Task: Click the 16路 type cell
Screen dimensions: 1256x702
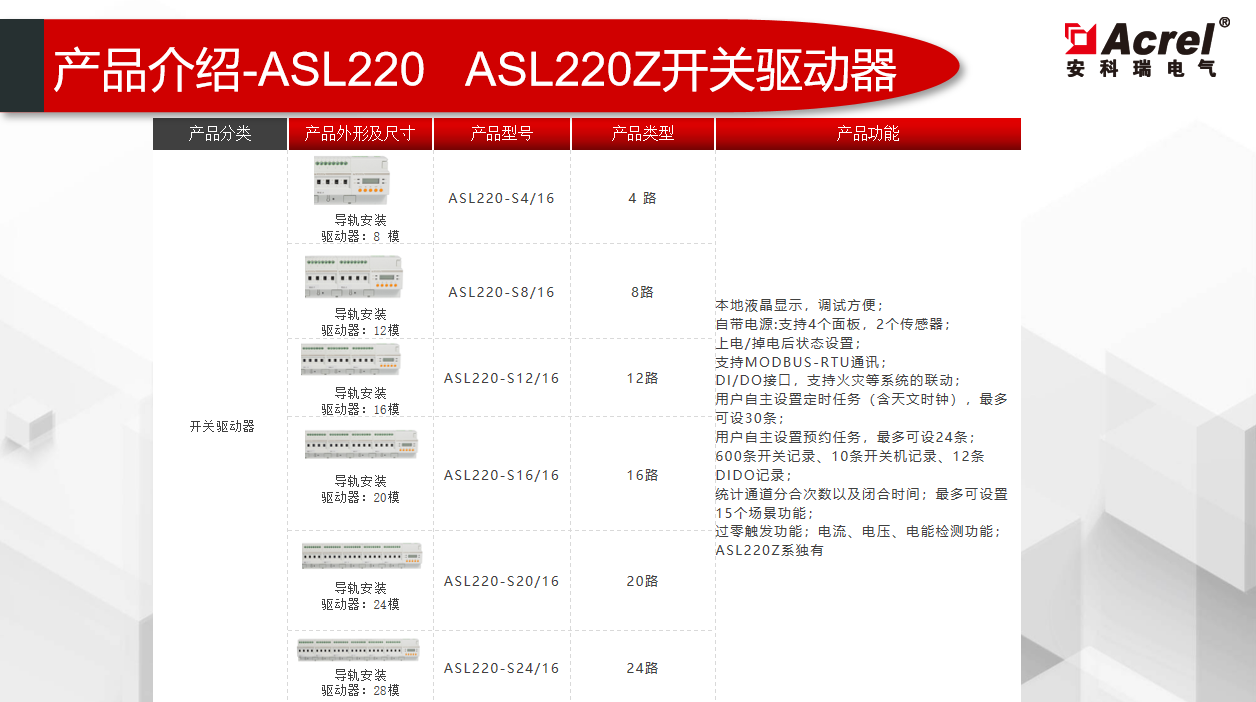Action: click(642, 475)
